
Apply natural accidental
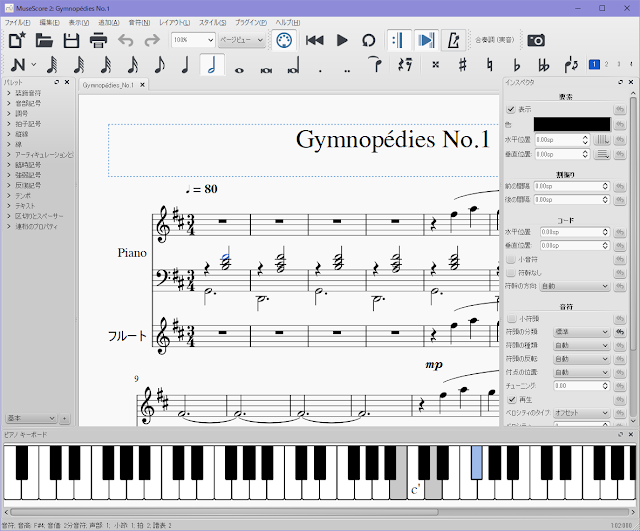pyautogui.click(x=489, y=64)
